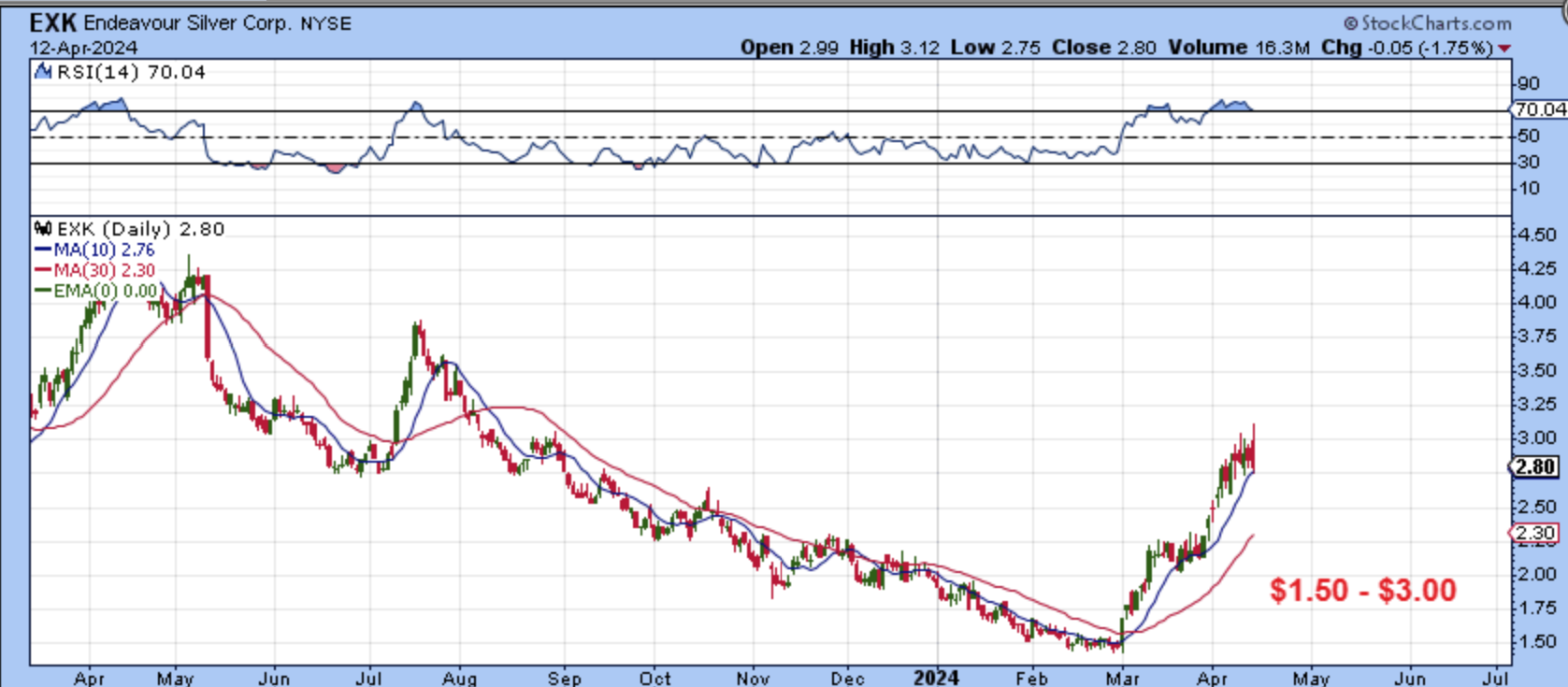Click the 2.80 last-price tag on price axis

click(1534, 466)
